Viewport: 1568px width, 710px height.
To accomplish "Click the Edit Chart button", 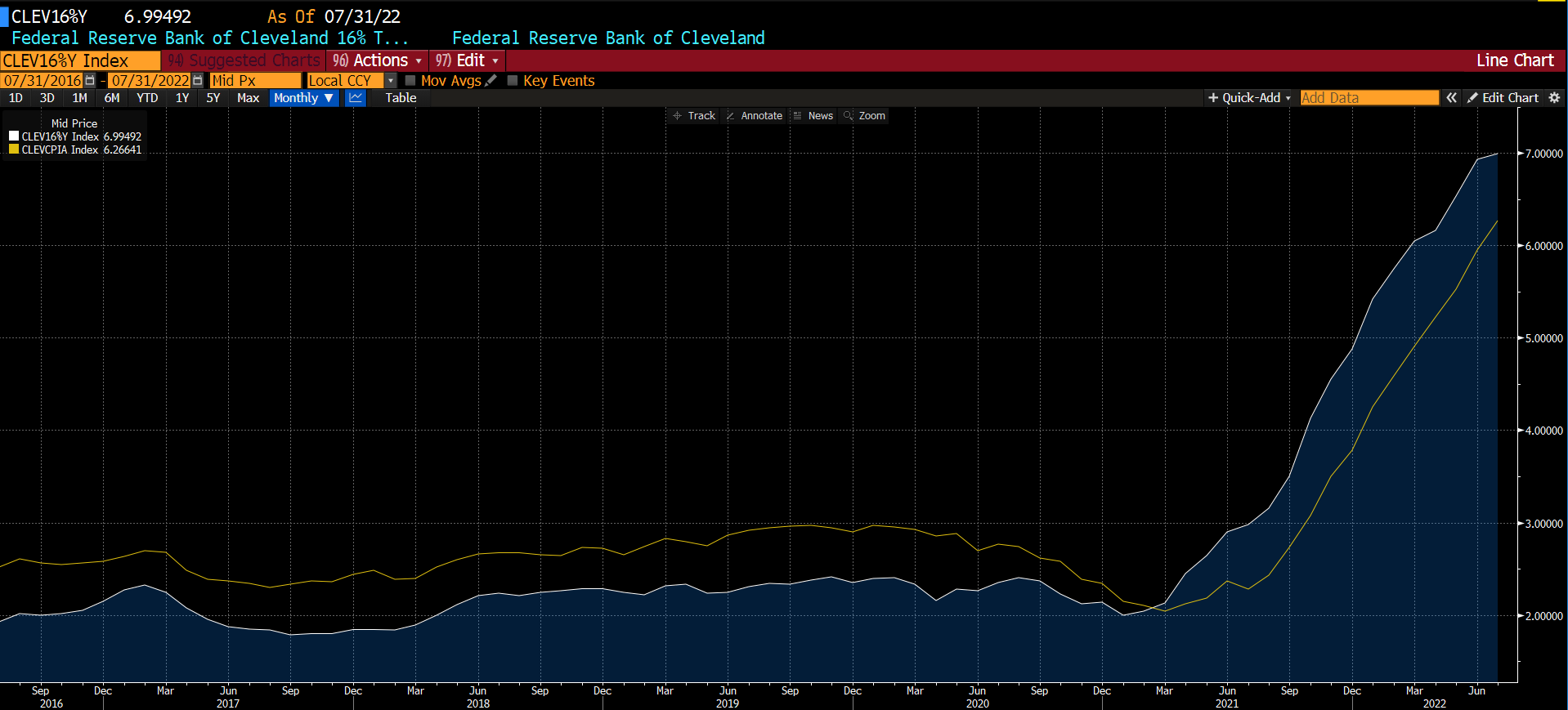I will pyautogui.click(x=1503, y=98).
